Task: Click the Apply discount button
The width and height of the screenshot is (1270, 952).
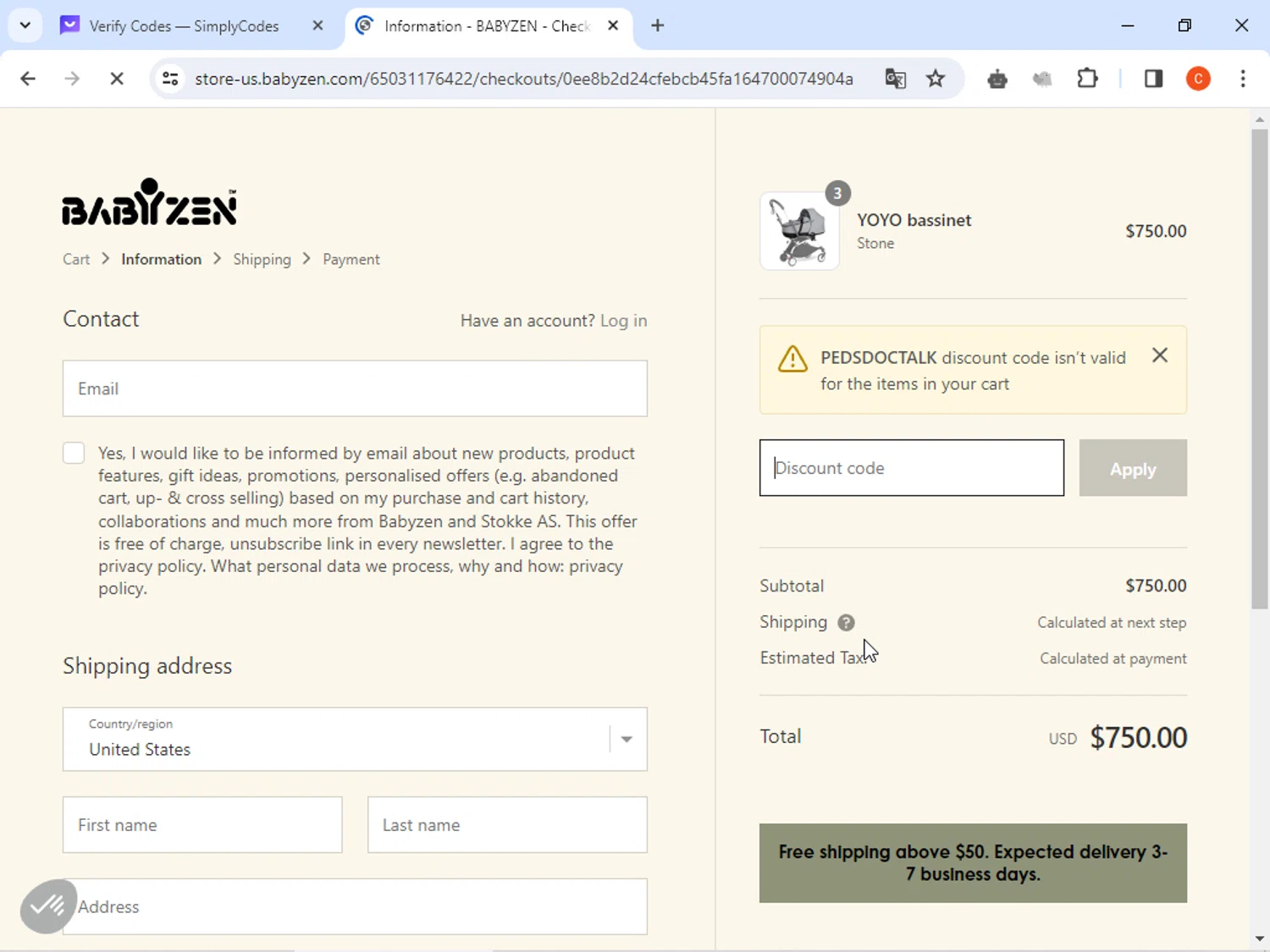Action: (x=1133, y=468)
